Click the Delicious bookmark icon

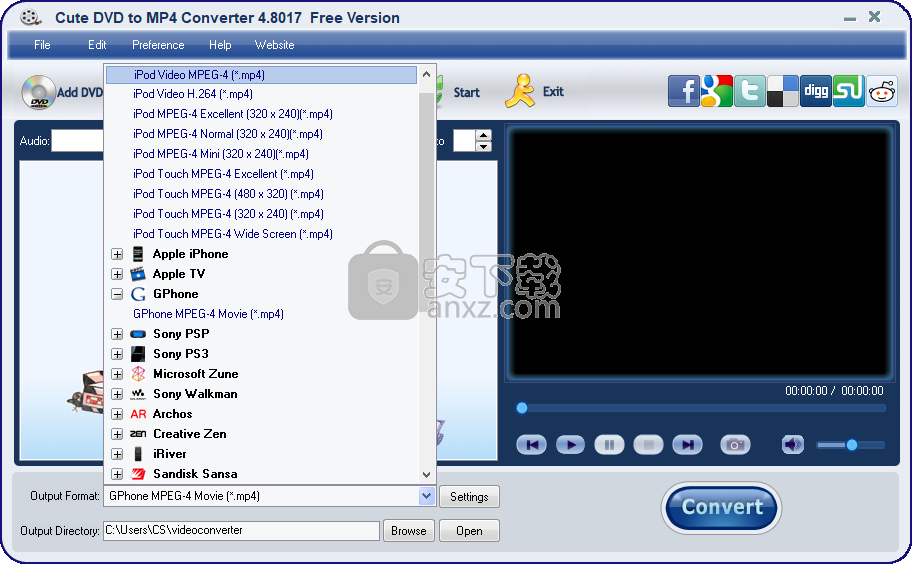tap(783, 91)
